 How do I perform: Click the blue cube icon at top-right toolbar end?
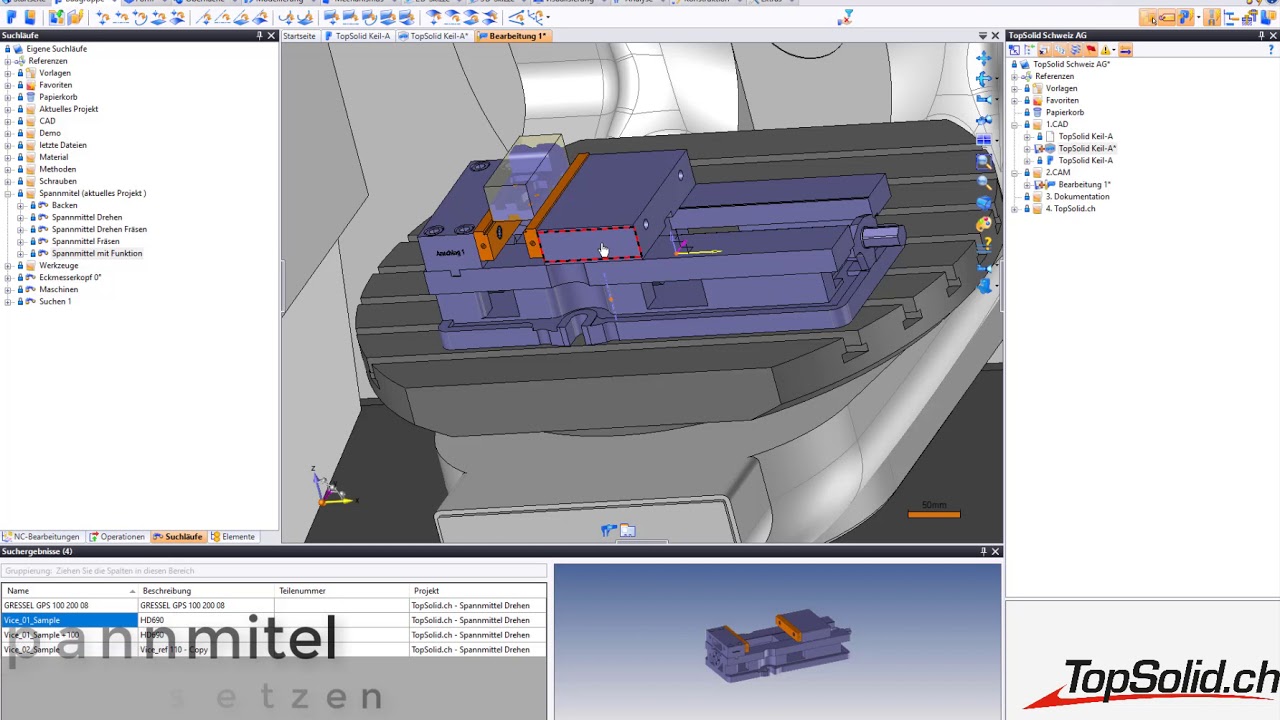click(x=1271, y=17)
